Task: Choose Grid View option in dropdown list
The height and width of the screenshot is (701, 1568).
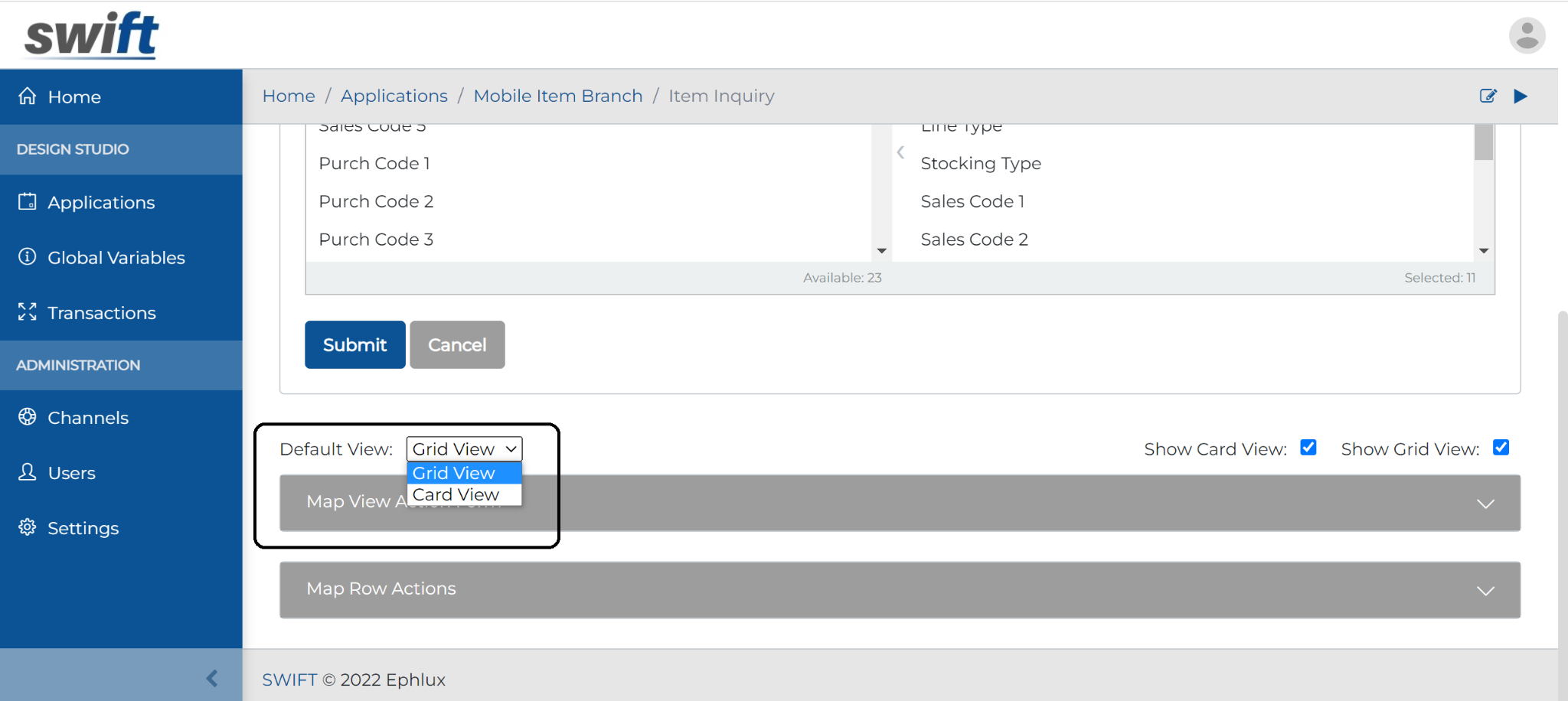Action: (455, 473)
